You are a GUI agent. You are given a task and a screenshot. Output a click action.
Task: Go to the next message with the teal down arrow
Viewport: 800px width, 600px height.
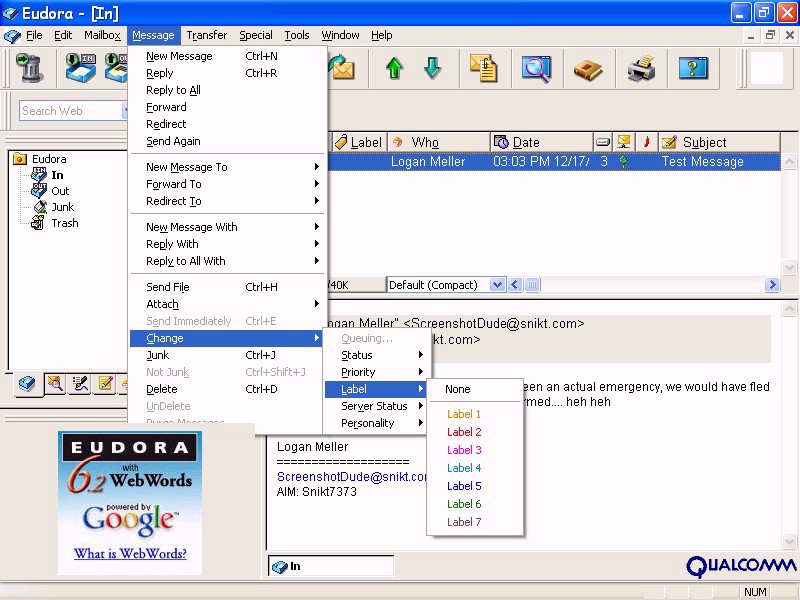click(x=433, y=67)
